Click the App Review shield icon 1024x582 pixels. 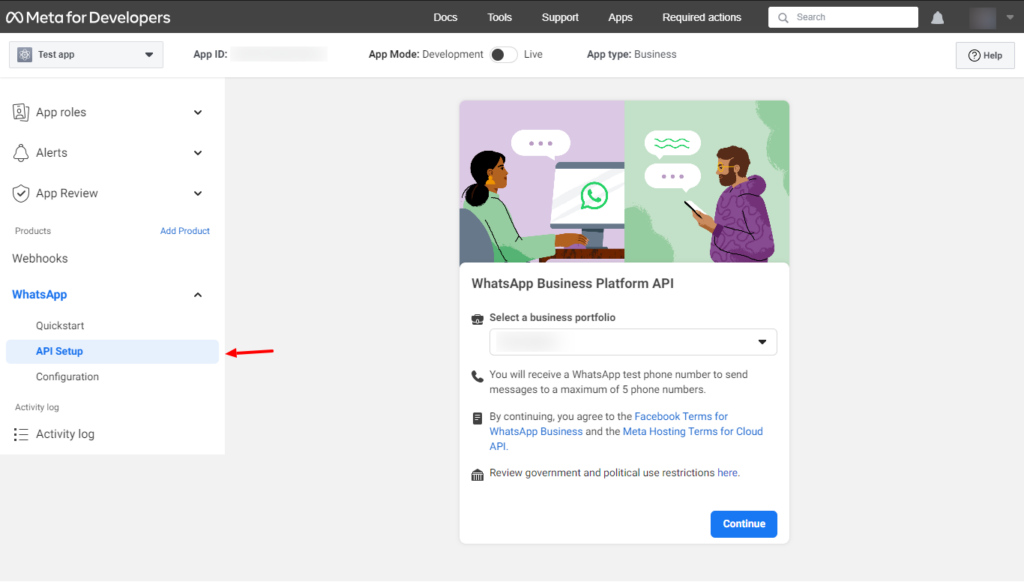coord(21,193)
